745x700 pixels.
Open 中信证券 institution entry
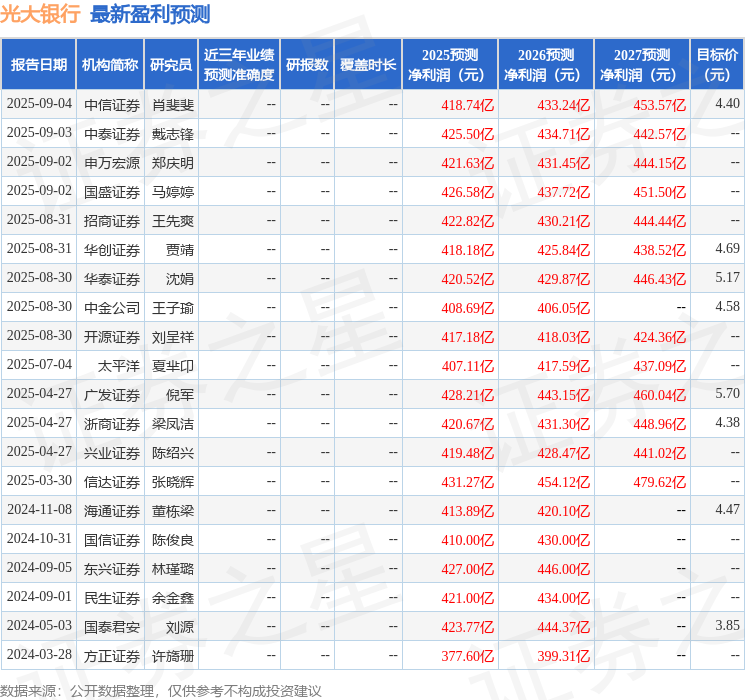(111, 104)
